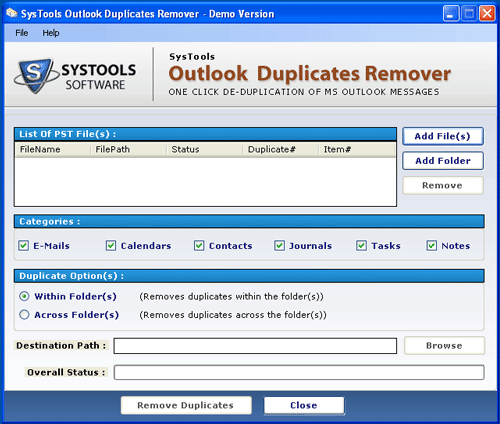Open the Help menu
500x424 pixels.
click(51, 33)
